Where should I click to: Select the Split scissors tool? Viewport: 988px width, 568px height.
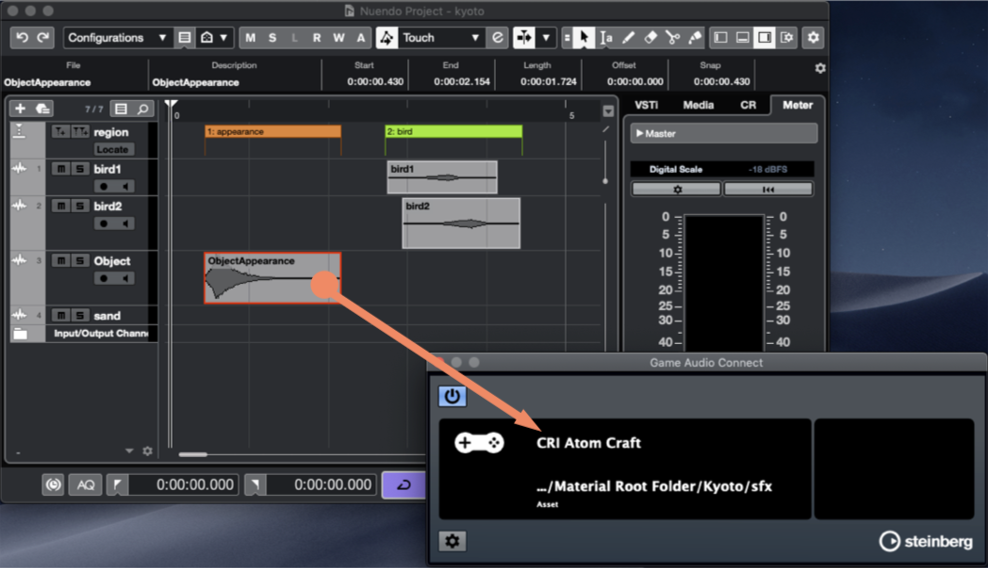tap(672, 38)
